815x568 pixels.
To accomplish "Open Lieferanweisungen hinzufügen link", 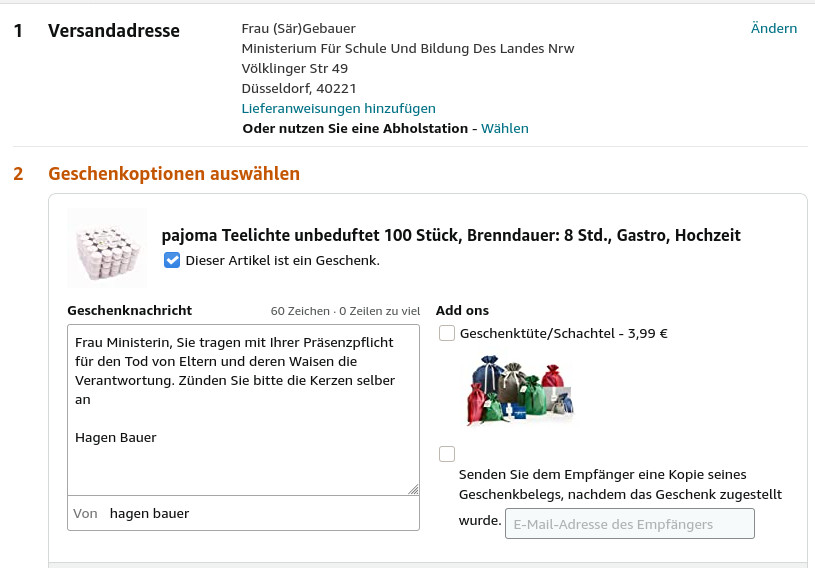I will (x=338, y=108).
